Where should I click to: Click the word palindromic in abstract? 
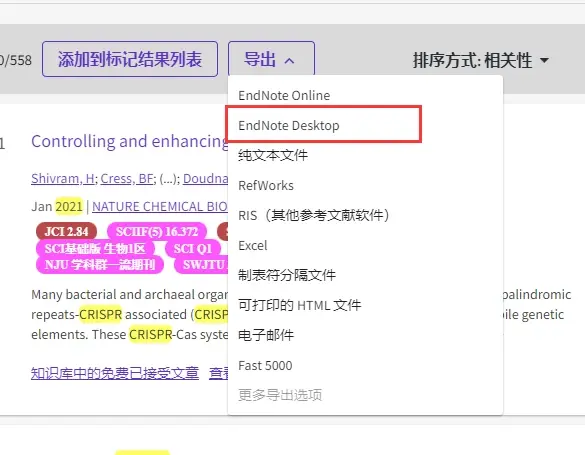coord(537,295)
